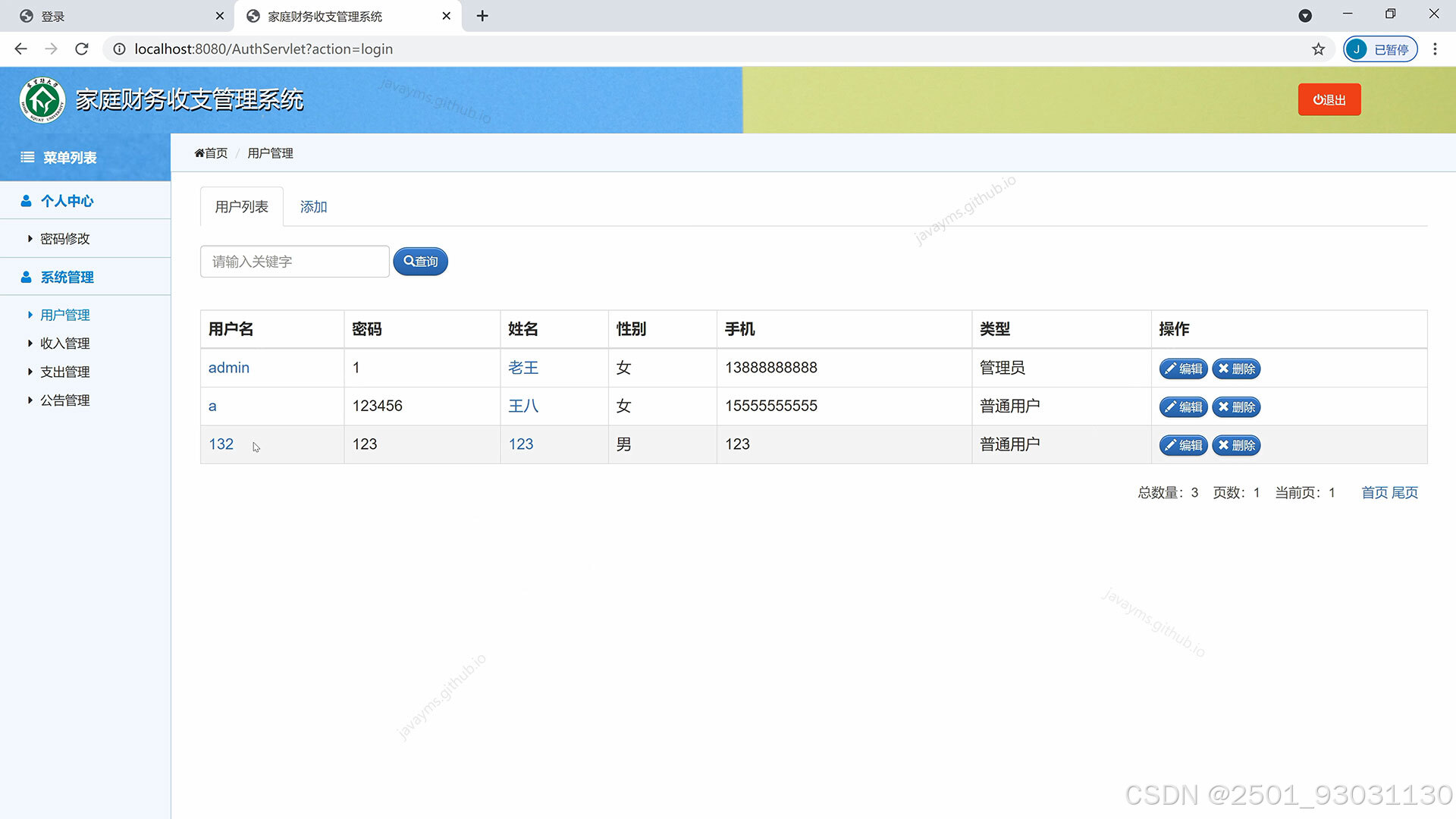Close the 登录 browser tab

click(220, 16)
